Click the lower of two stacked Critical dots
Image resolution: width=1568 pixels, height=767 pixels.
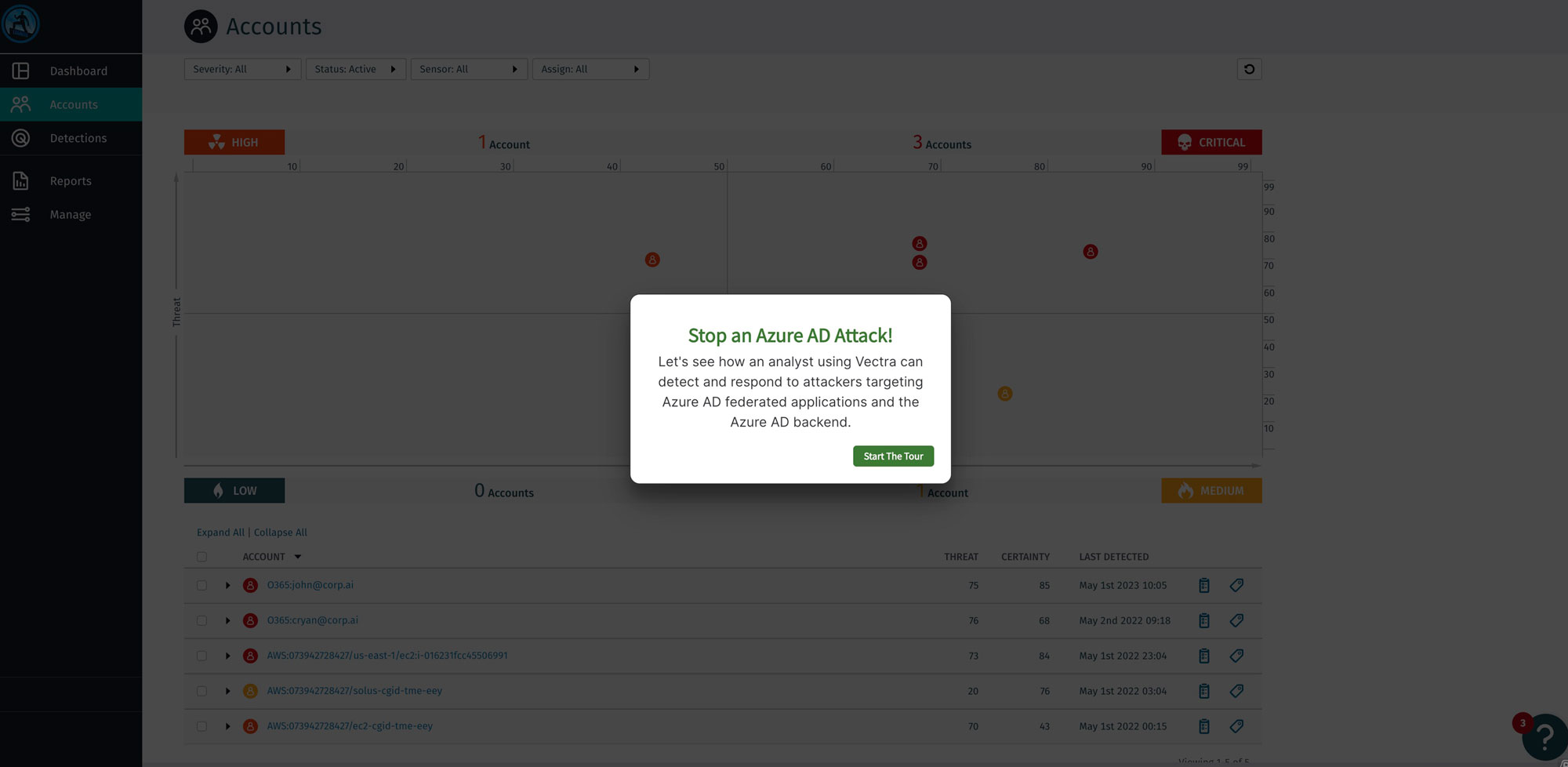point(920,263)
